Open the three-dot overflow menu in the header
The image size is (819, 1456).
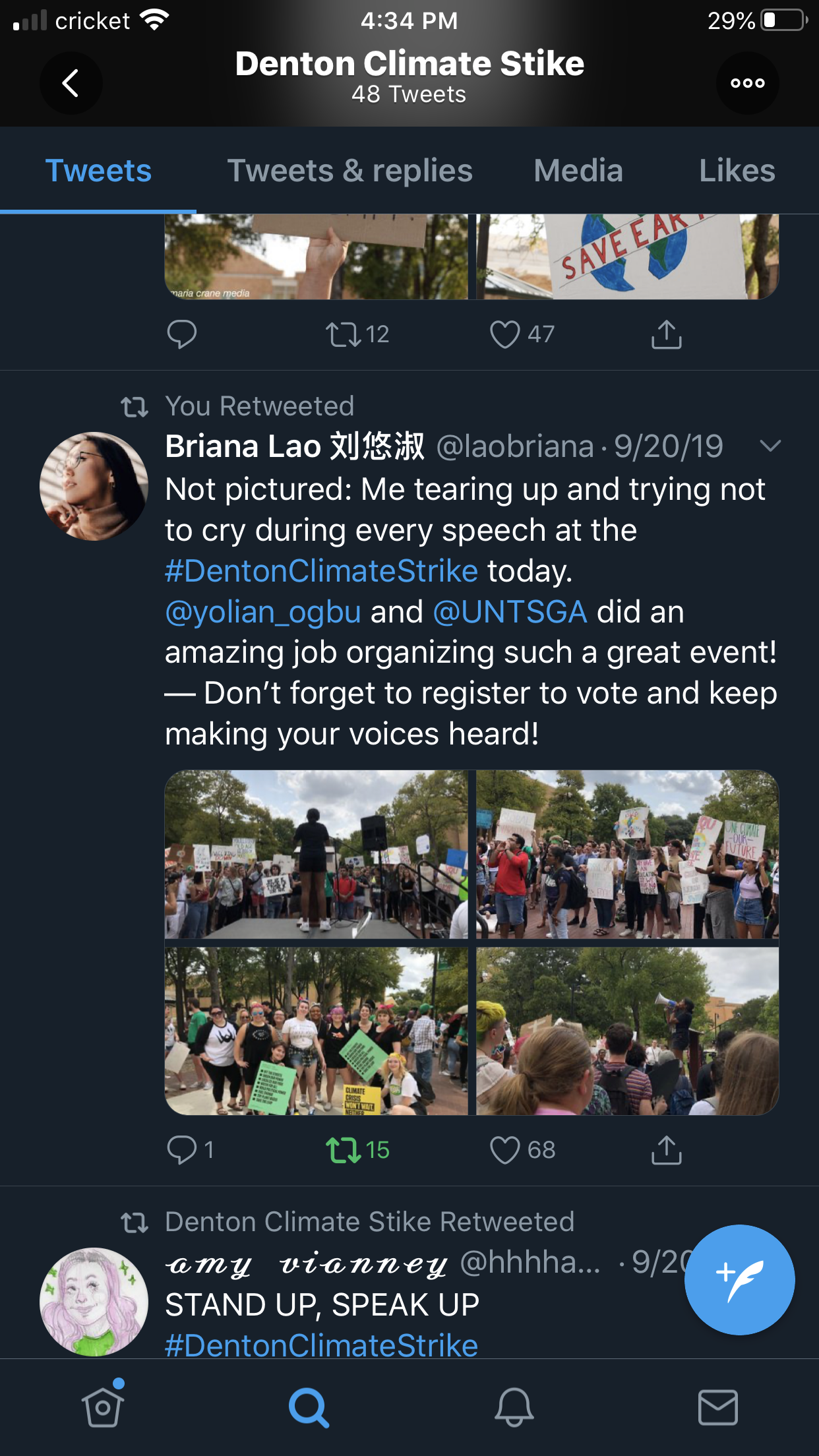tap(747, 83)
